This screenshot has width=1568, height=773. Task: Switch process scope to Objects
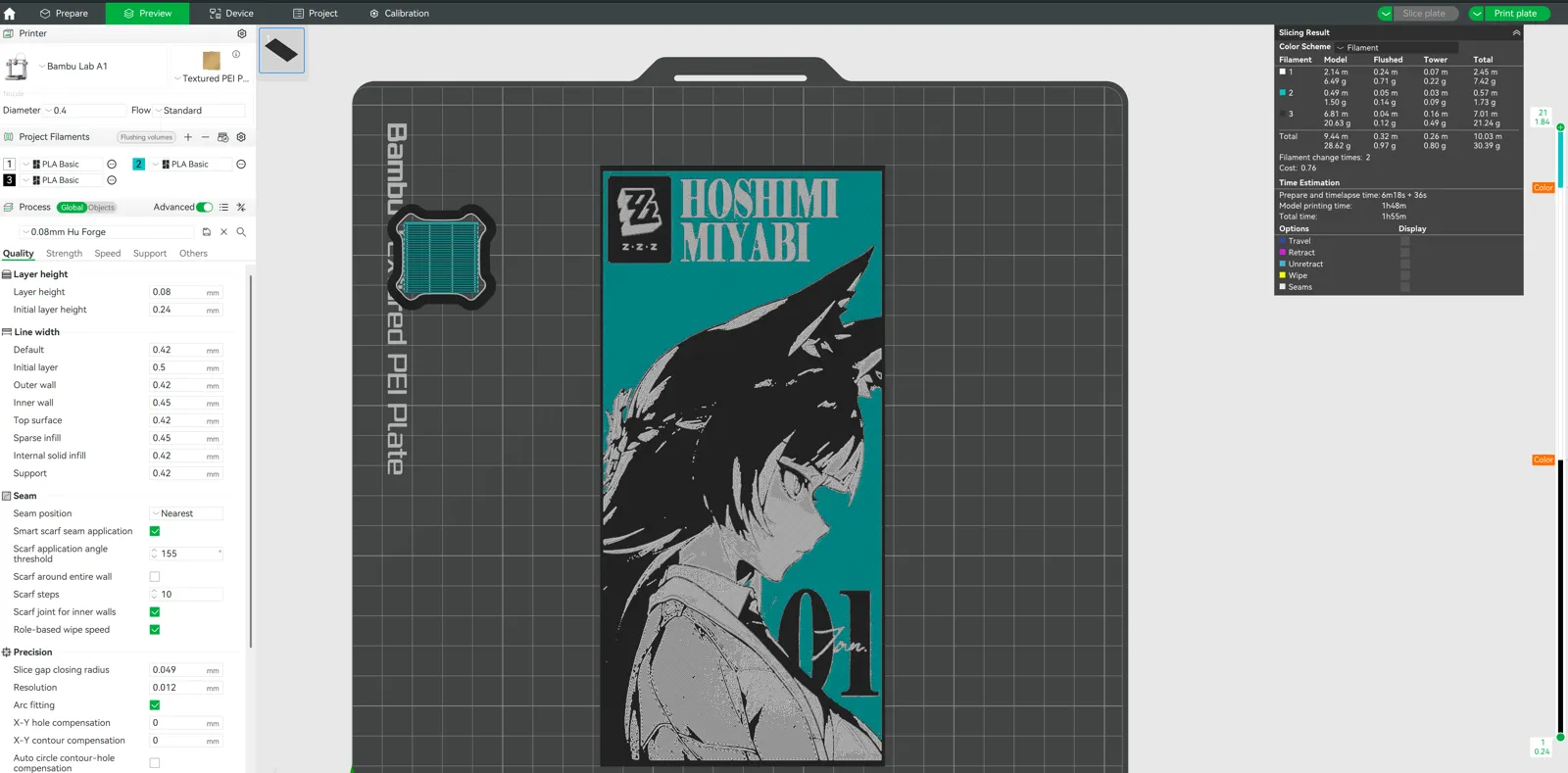(102, 208)
